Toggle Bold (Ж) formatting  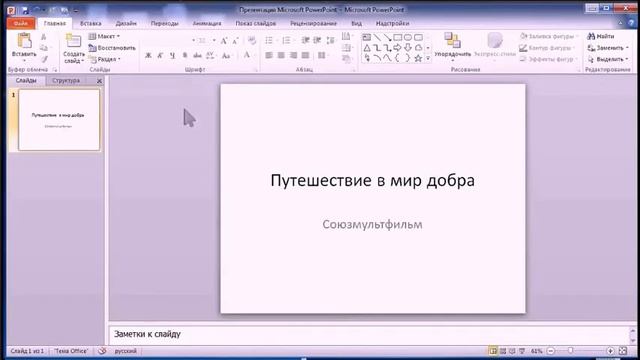(148, 56)
